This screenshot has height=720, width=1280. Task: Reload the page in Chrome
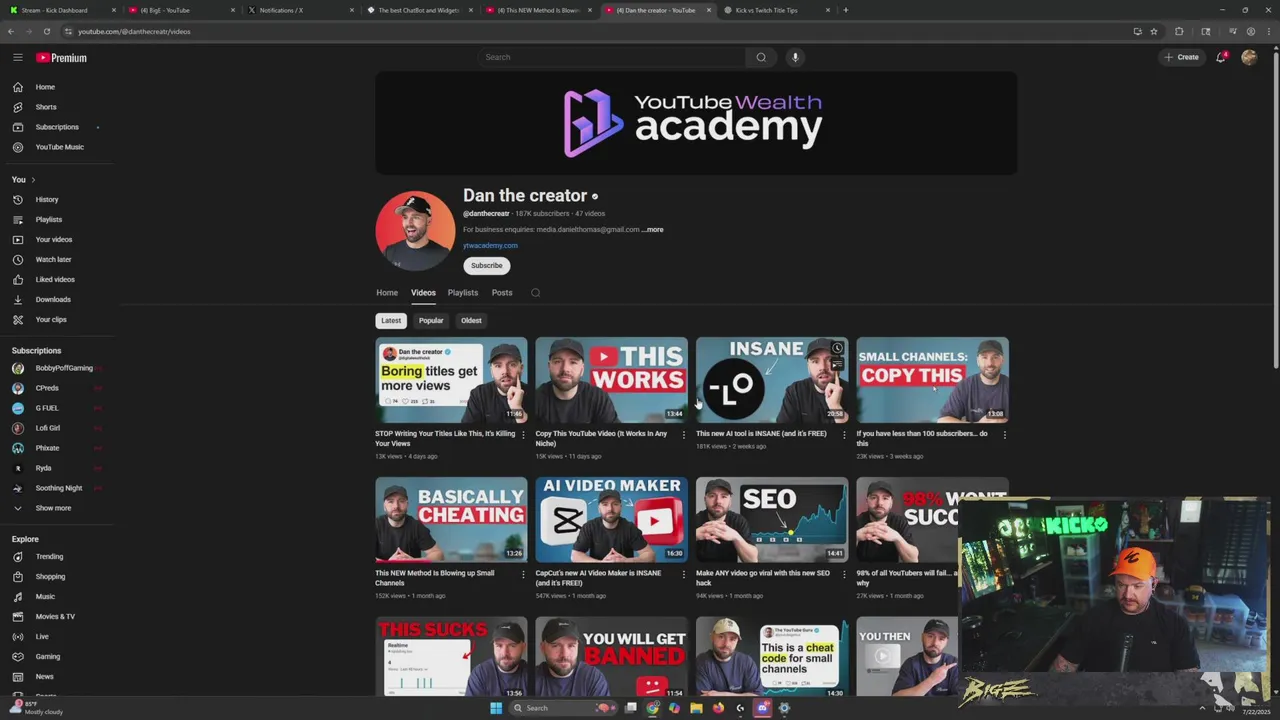46,31
